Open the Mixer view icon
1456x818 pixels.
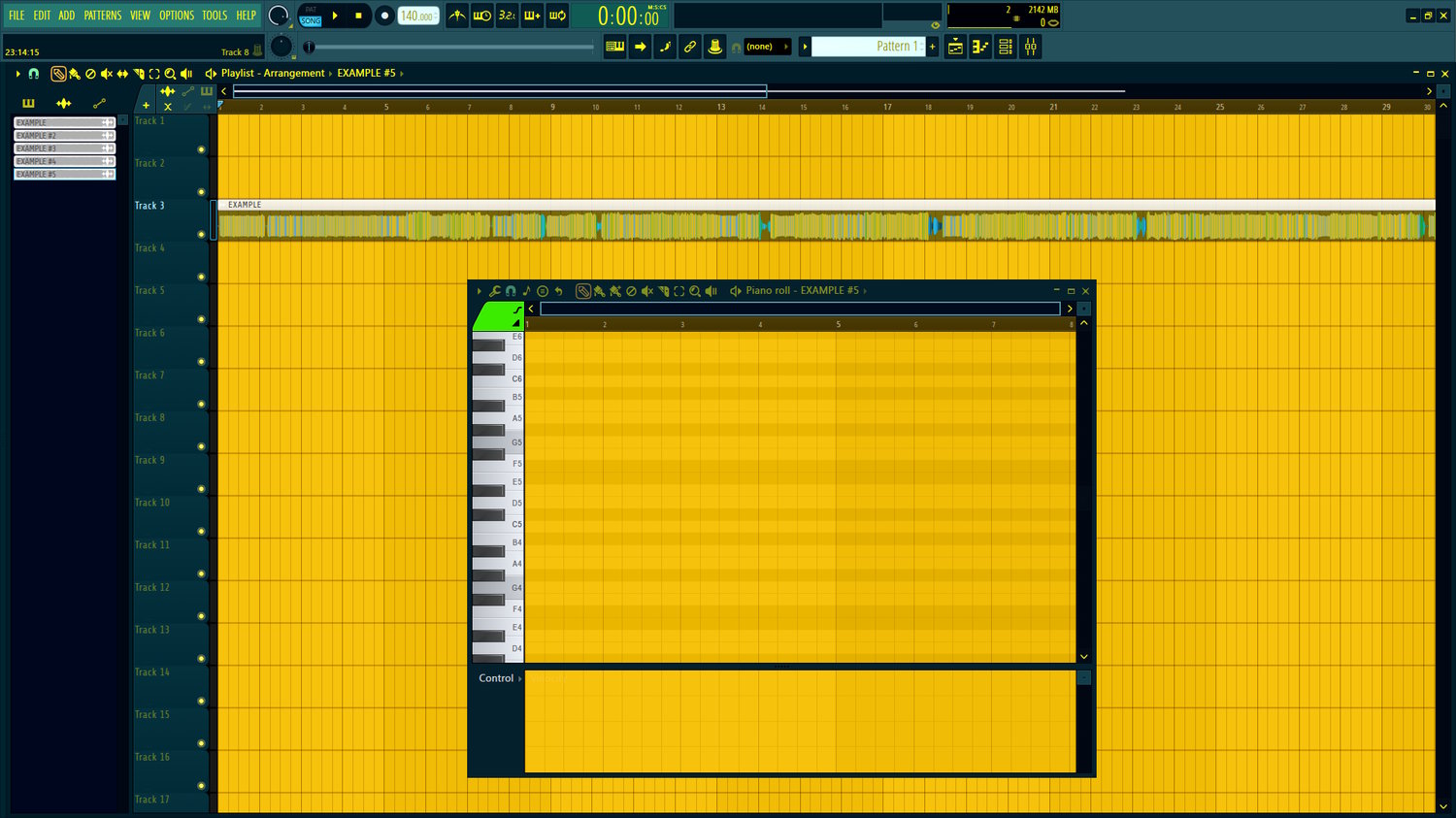[1031, 47]
